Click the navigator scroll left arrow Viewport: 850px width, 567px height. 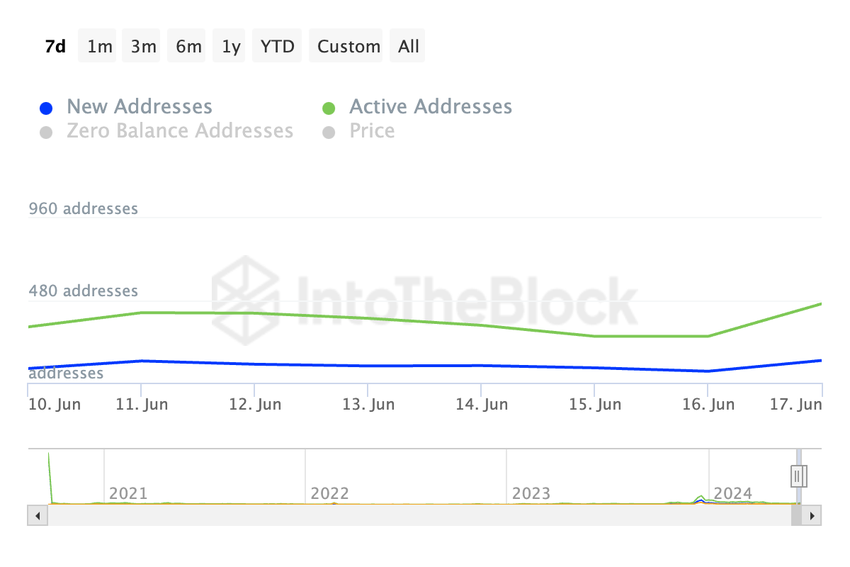[x=38, y=516]
